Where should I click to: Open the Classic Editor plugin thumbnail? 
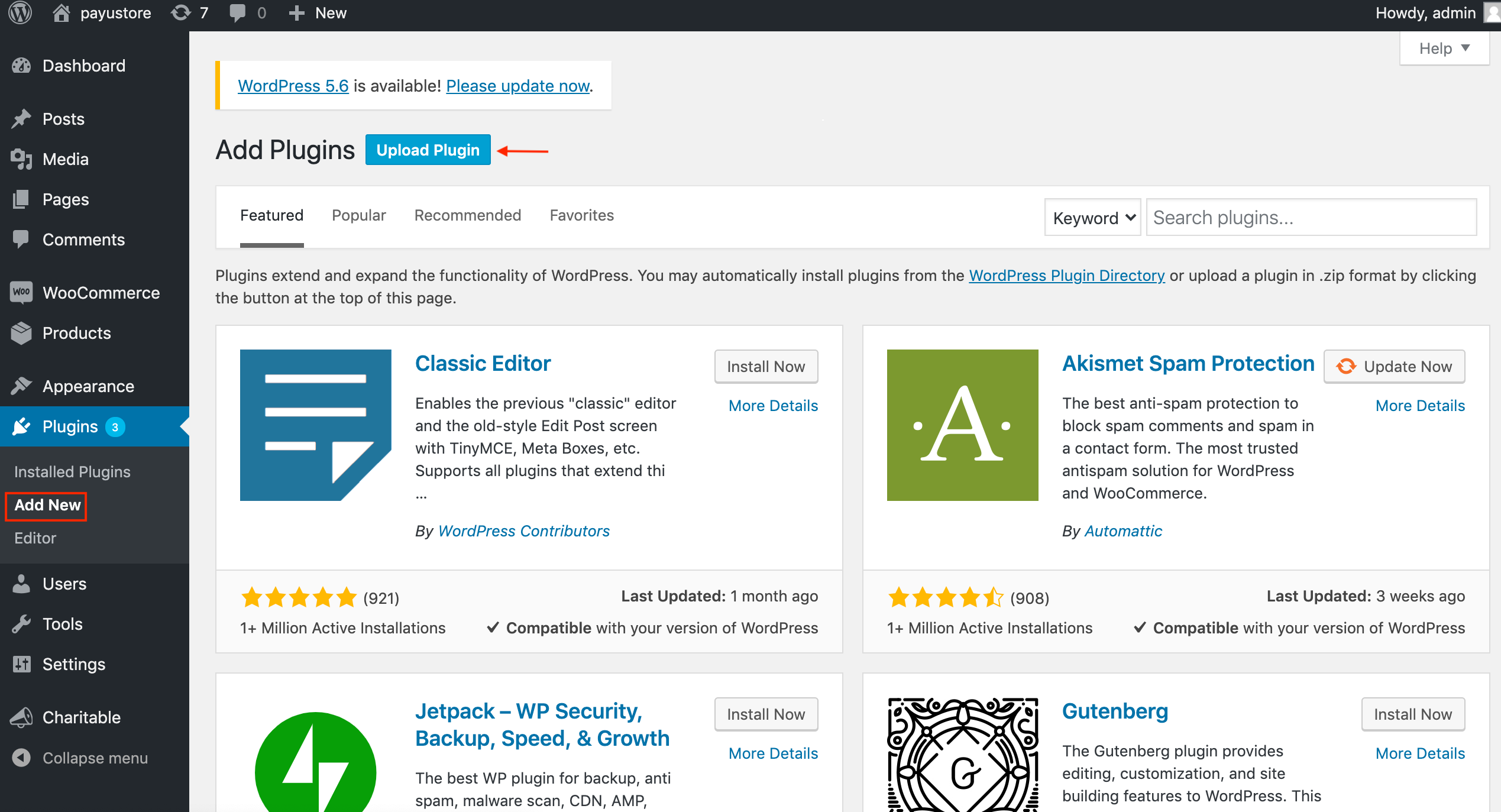(315, 425)
